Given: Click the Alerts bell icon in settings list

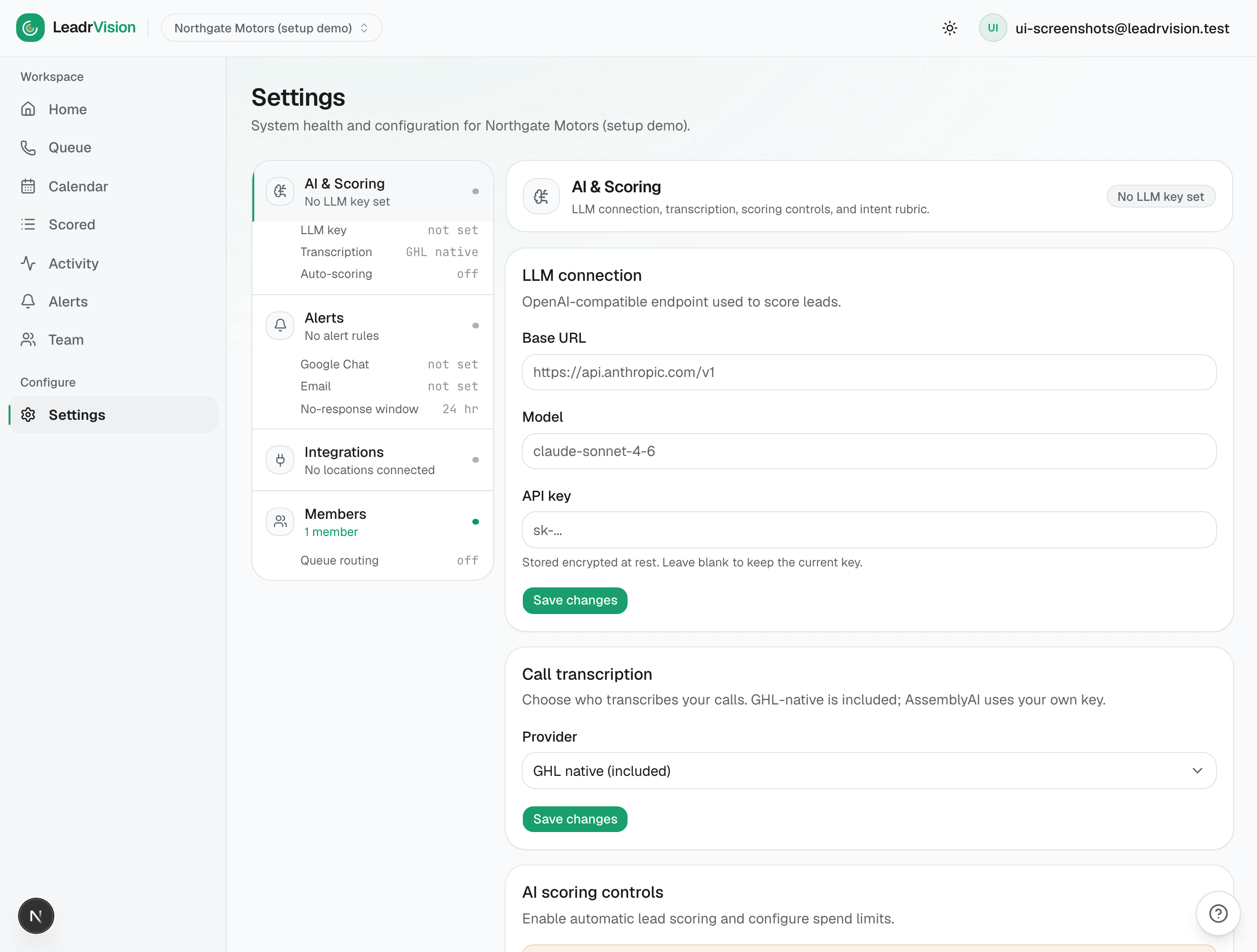Looking at the screenshot, I should [x=280, y=326].
